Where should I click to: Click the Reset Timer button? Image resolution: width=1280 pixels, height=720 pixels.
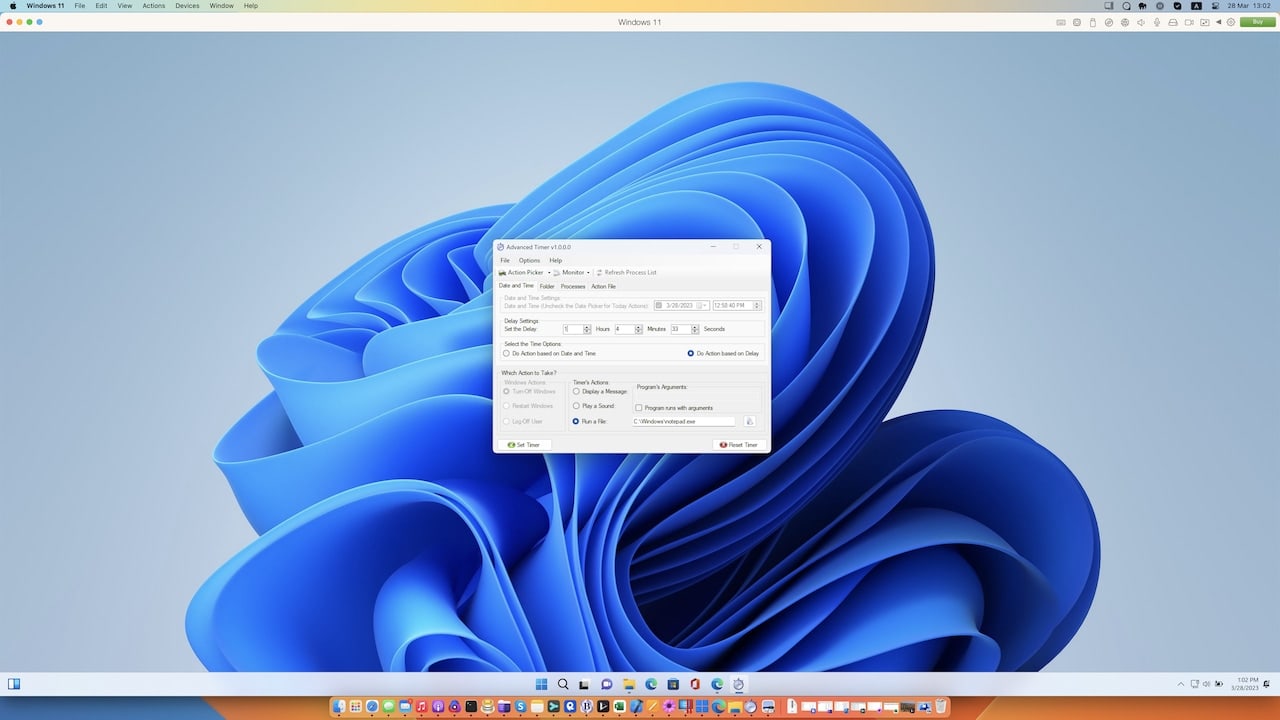click(x=739, y=445)
